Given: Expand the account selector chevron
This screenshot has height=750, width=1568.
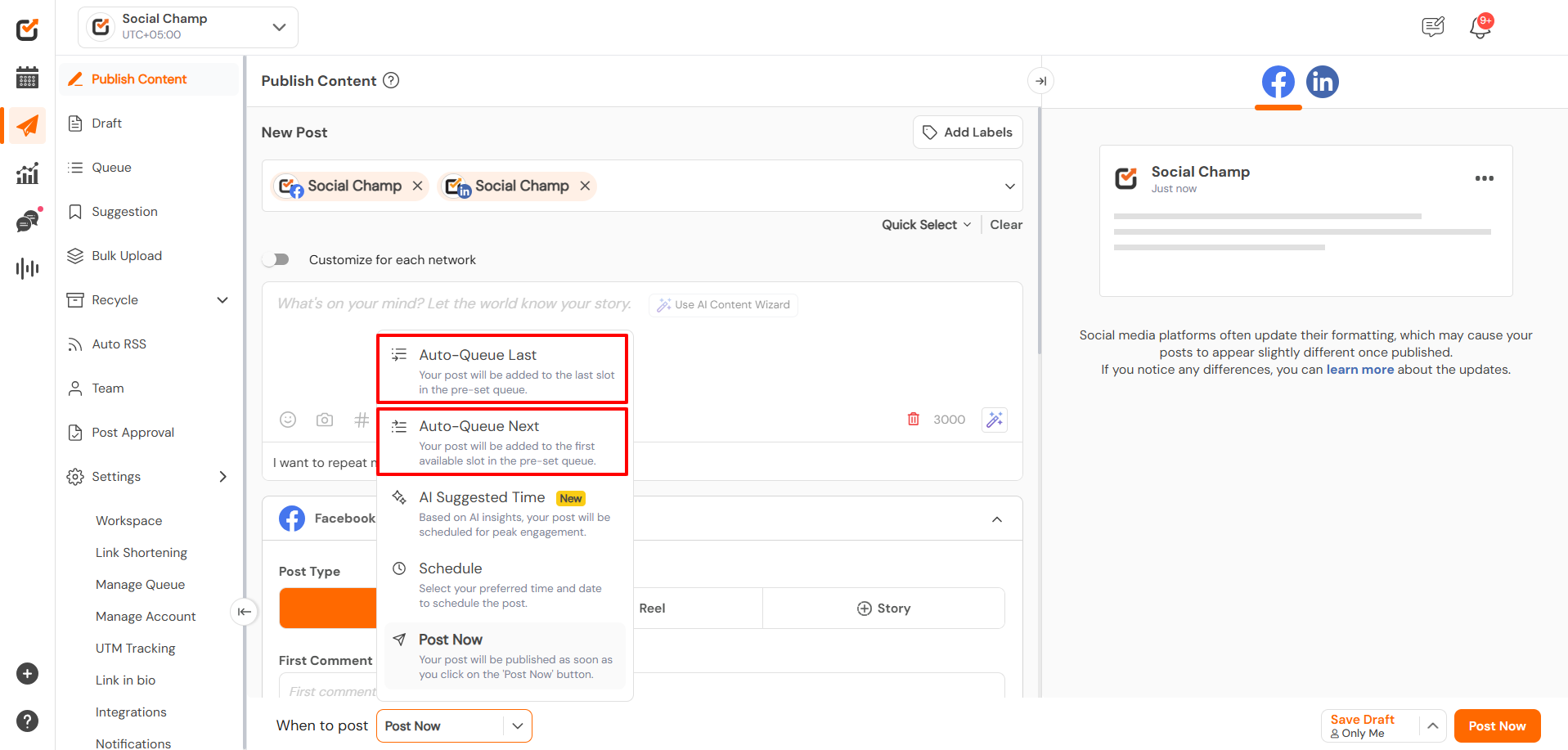Looking at the screenshot, I should tap(1010, 186).
